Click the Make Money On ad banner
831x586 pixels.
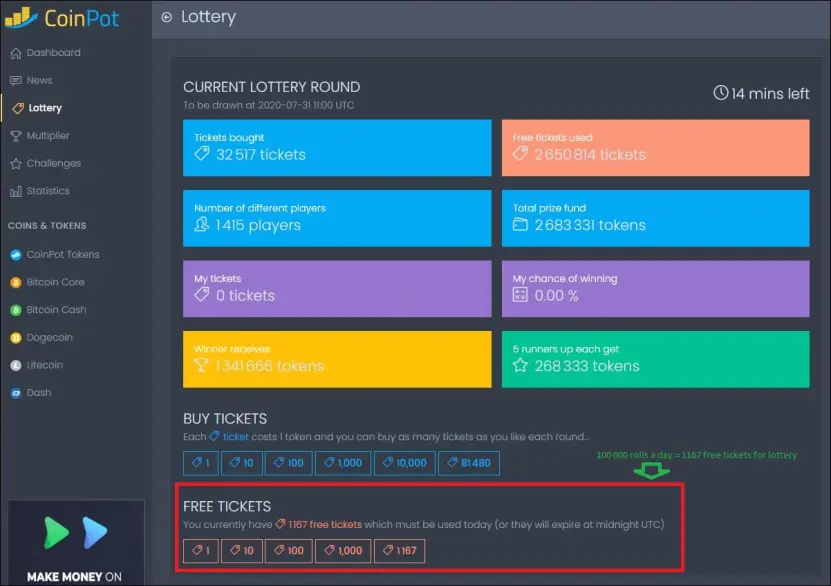pos(76,543)
